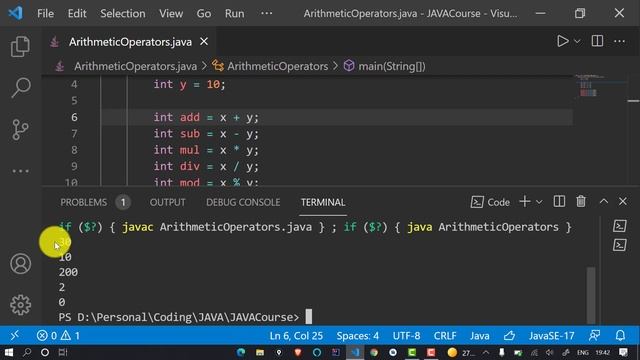
Task: Open Windows Start menu
Action: pos(8,352)
